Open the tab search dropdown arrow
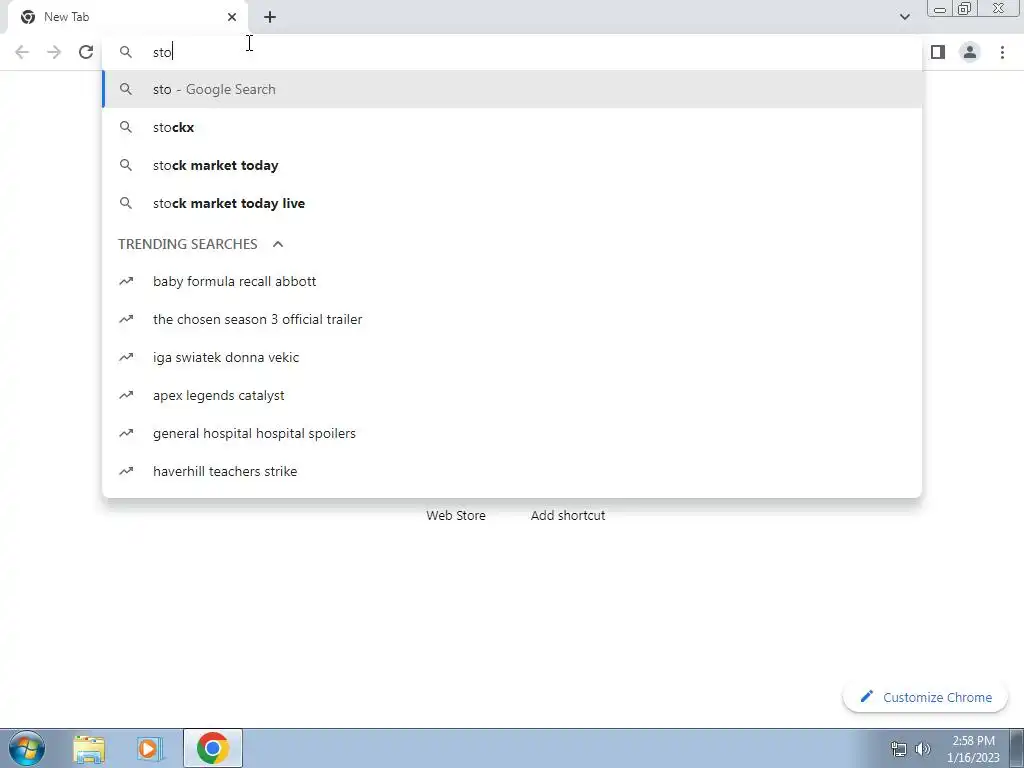The height and width of the screenshot is (768, 1024). coord(904,17)
